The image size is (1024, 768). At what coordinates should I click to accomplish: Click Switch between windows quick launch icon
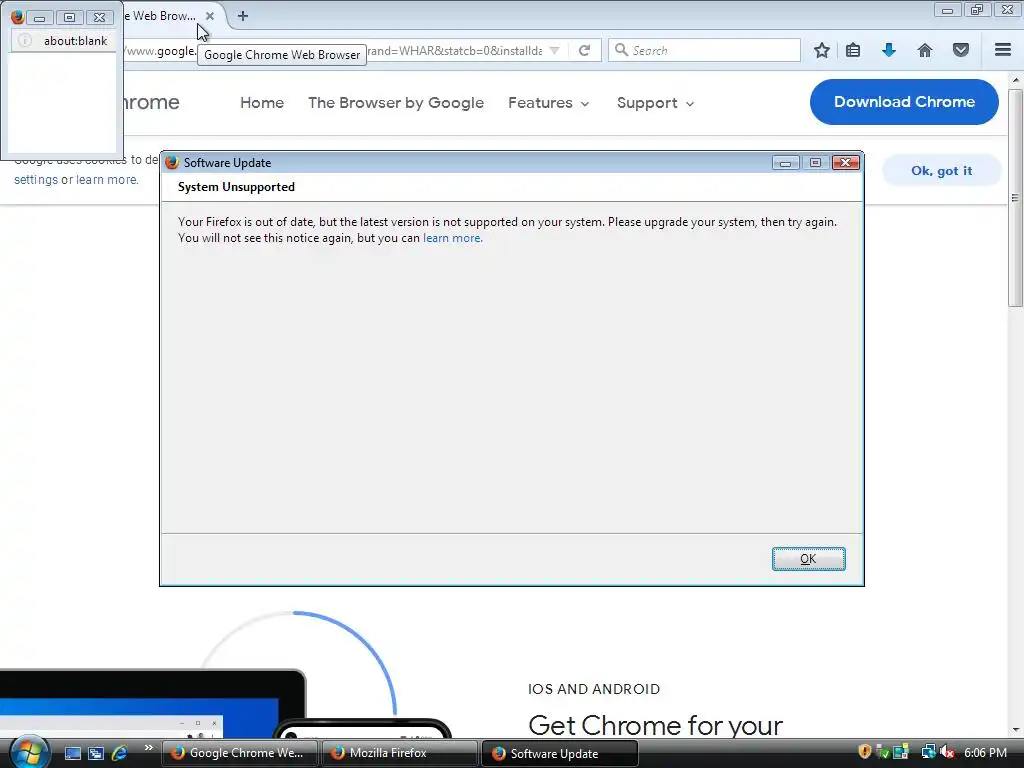(96, 754)
